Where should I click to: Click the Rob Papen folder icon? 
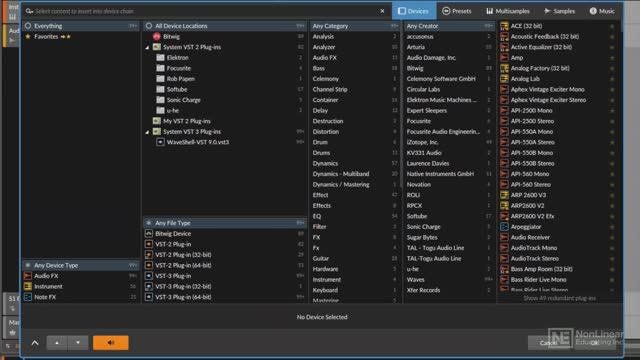click(x=160, y=79)
